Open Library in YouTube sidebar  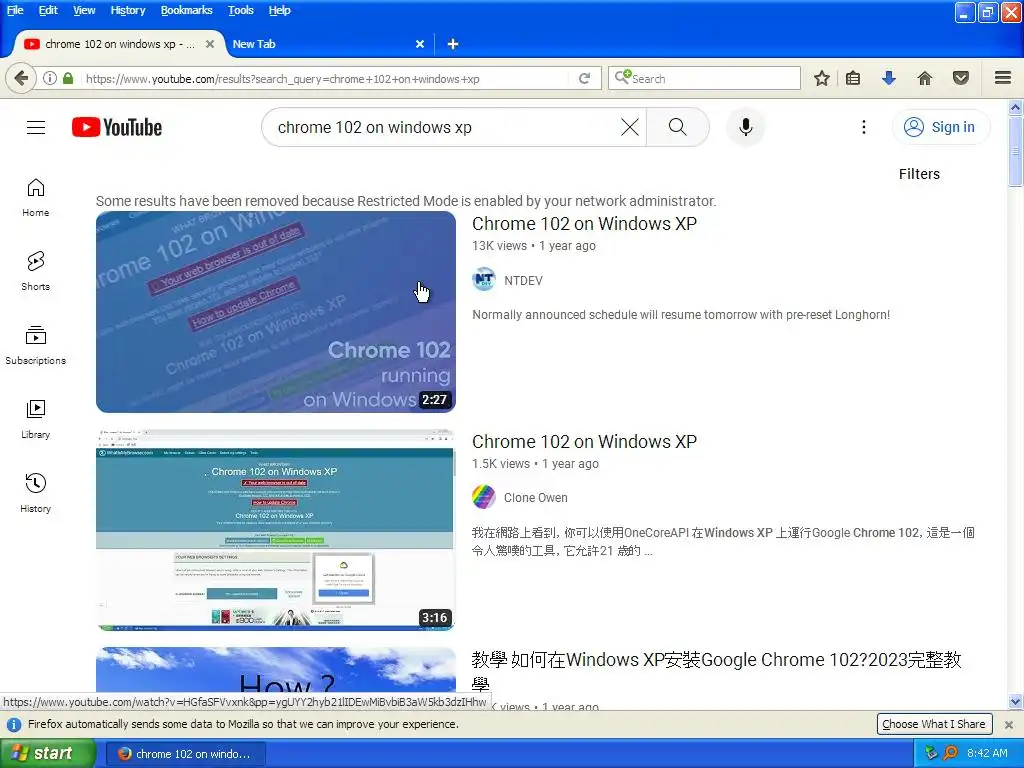(x=35, y=419)
